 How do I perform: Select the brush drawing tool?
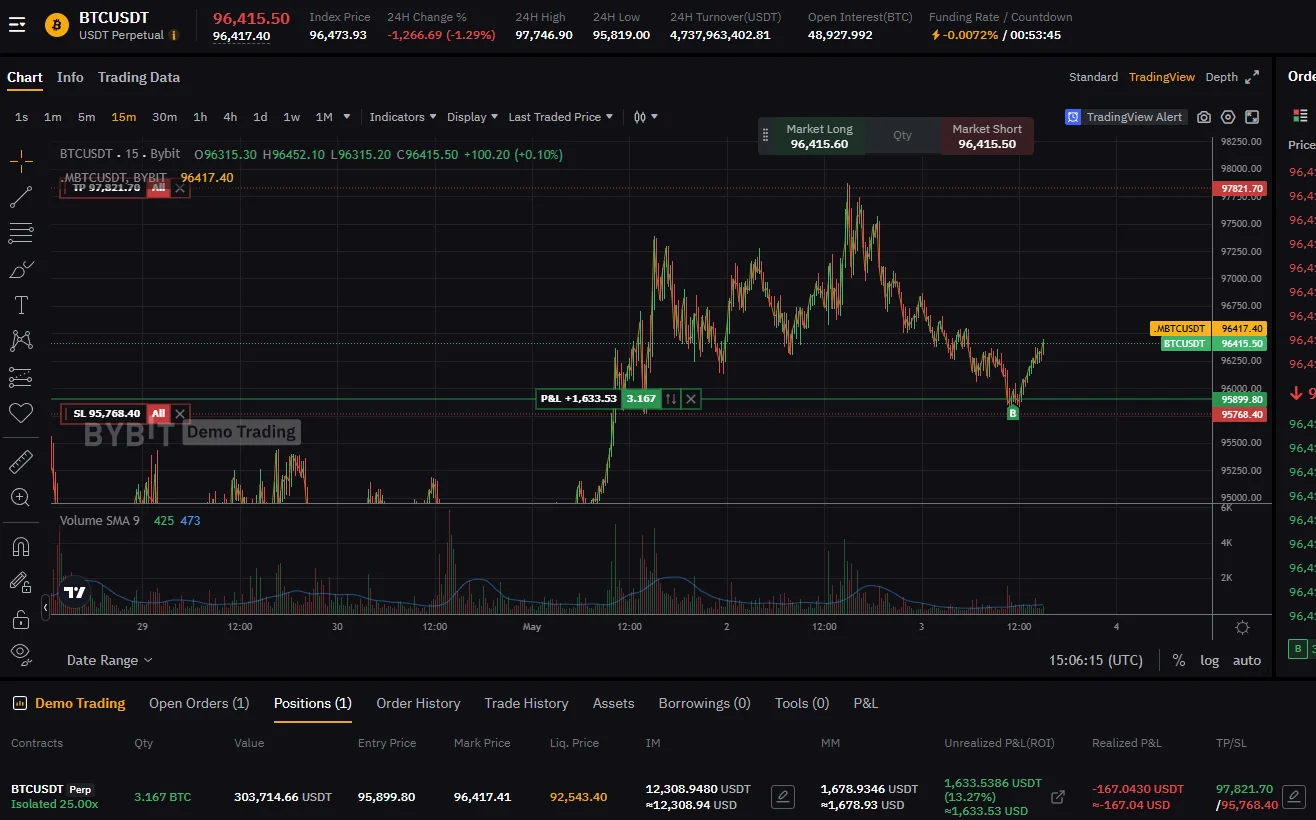(x=21, y=269)
